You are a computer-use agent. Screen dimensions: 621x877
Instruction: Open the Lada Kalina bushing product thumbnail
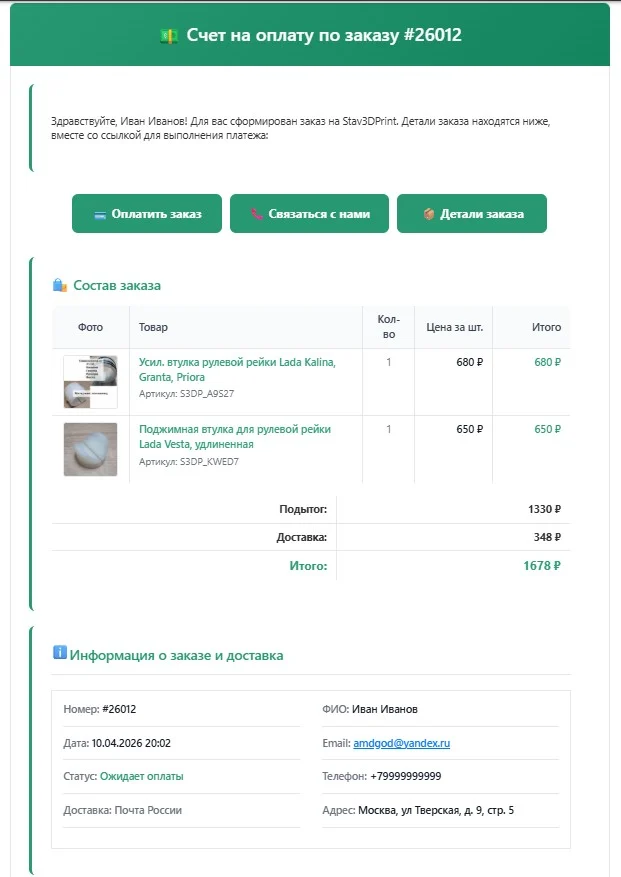(91, 382)
